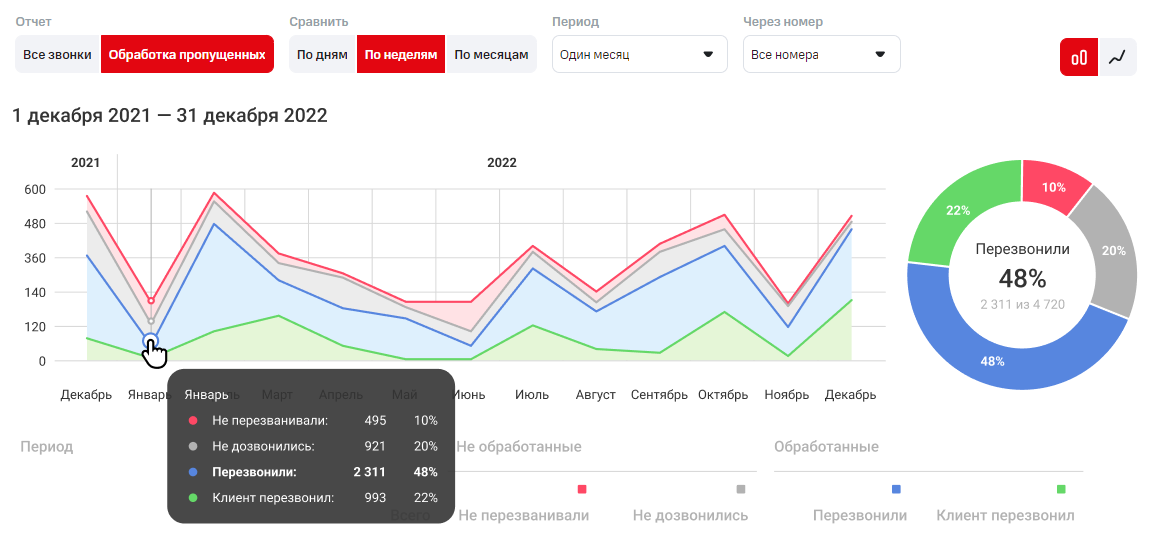Click the red 10% donut segment

[x=1053, y=187]
